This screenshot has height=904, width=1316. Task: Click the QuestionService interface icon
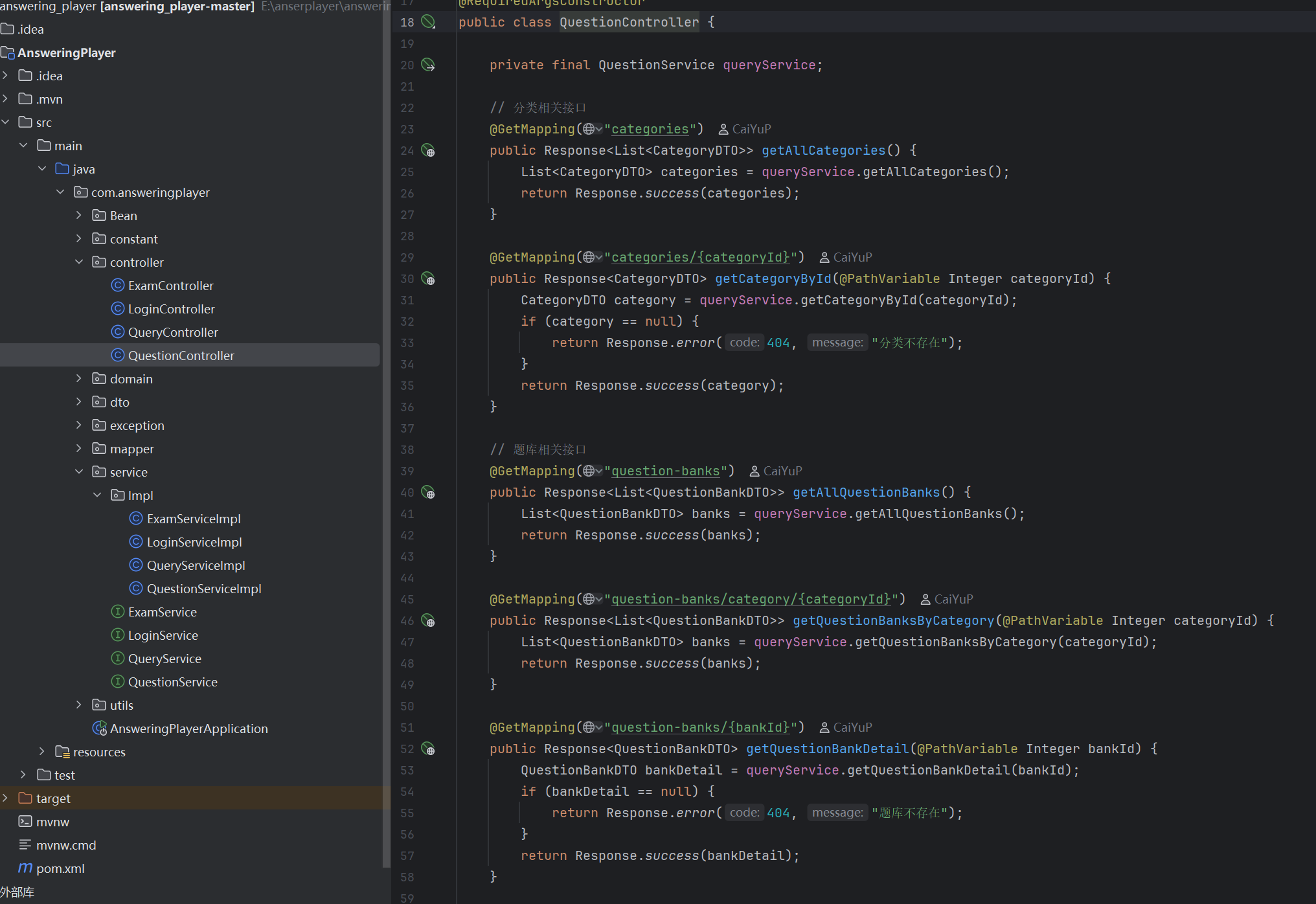(118, 682)
